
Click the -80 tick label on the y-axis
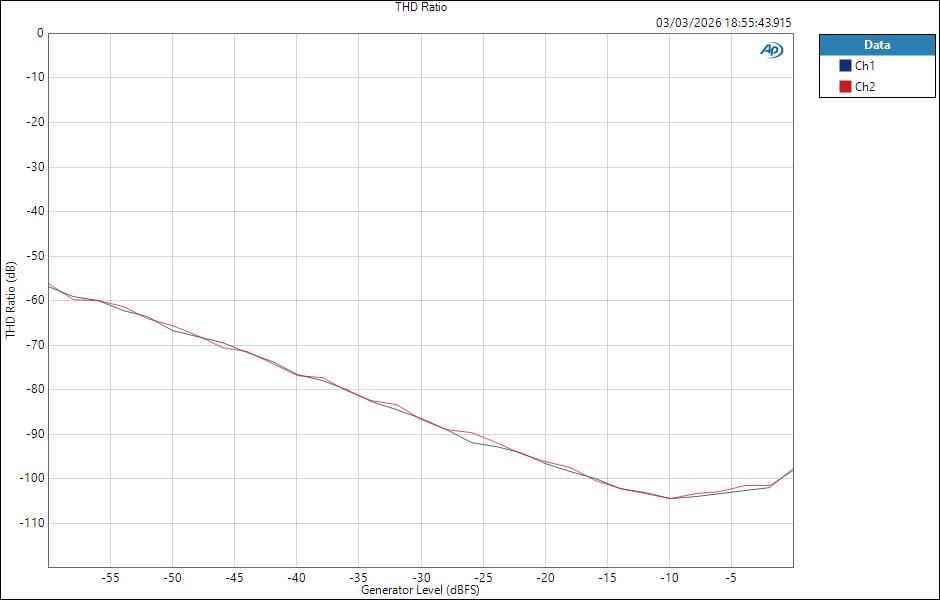35,389
